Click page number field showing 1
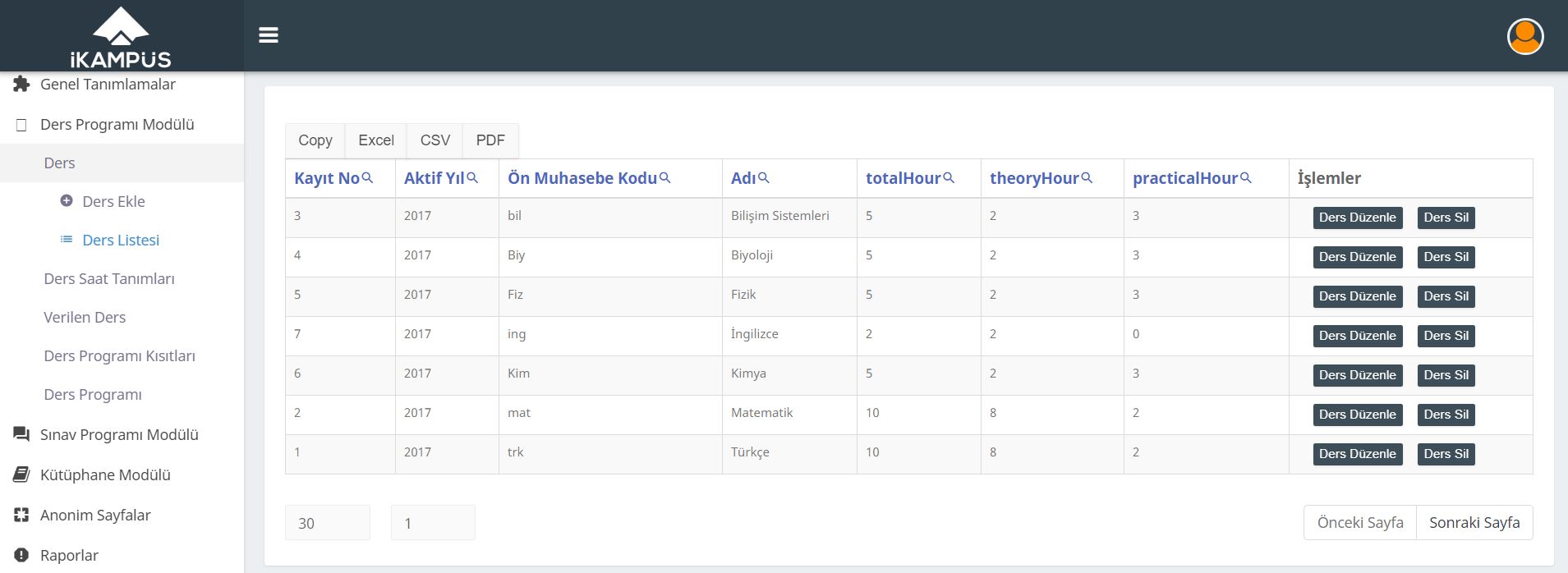1568x573 pixels. [433, 523]
